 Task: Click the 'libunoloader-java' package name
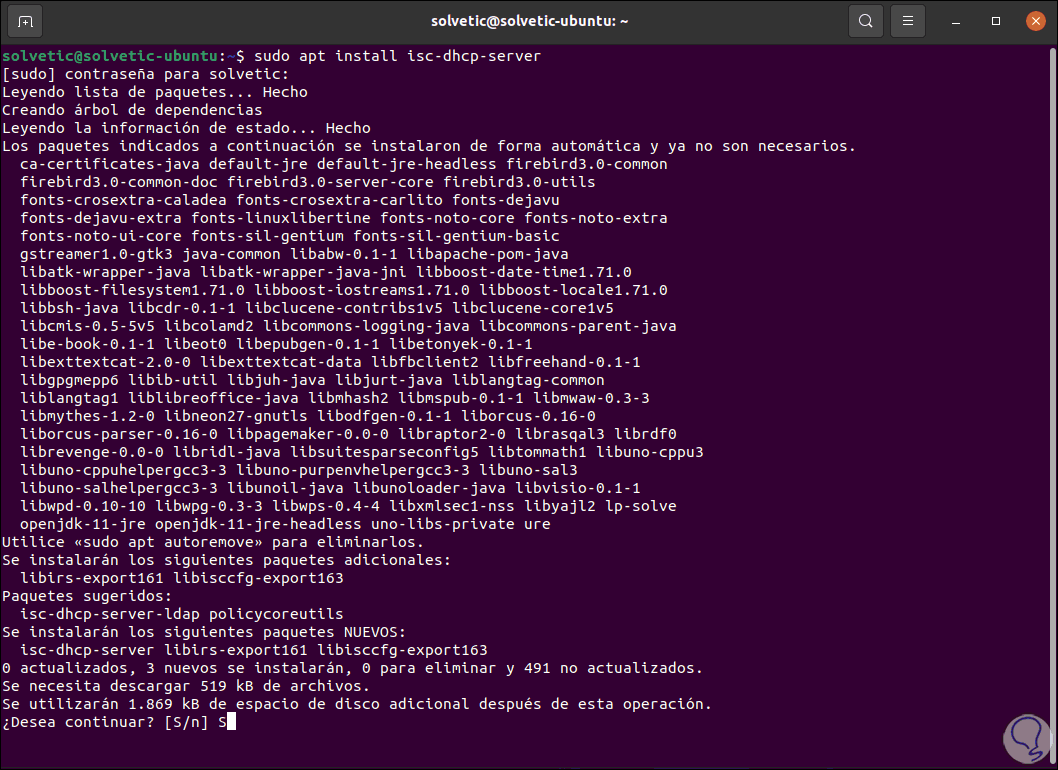429,489
